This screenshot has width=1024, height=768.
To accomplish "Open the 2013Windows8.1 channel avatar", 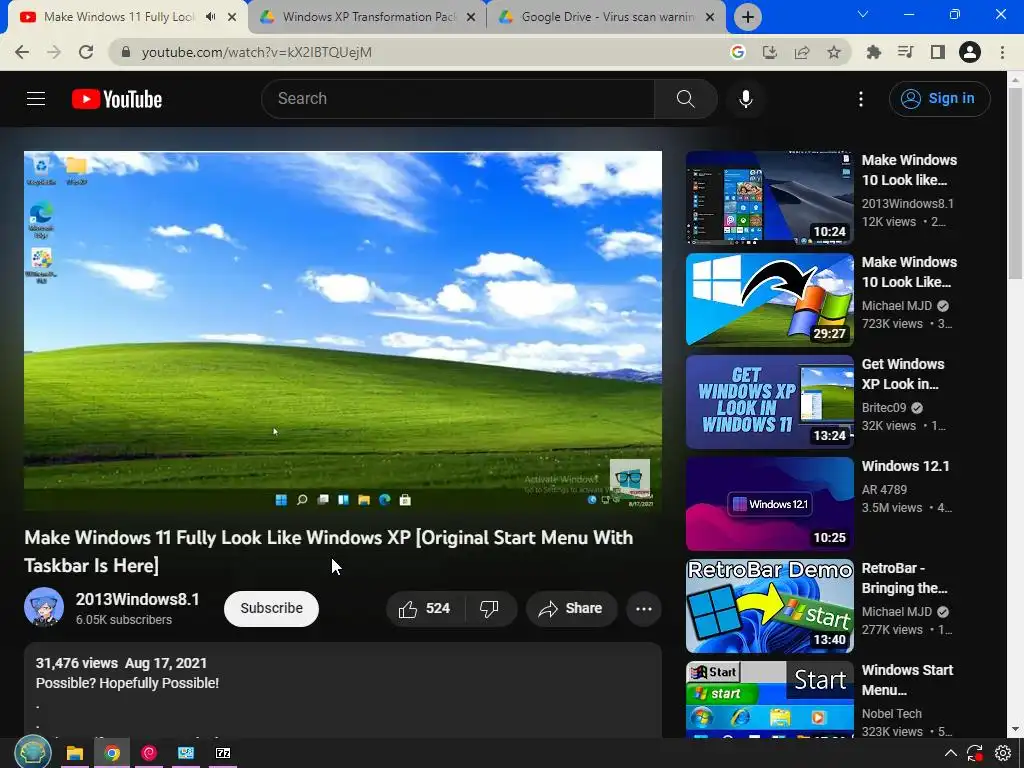I will click(44, 607).
